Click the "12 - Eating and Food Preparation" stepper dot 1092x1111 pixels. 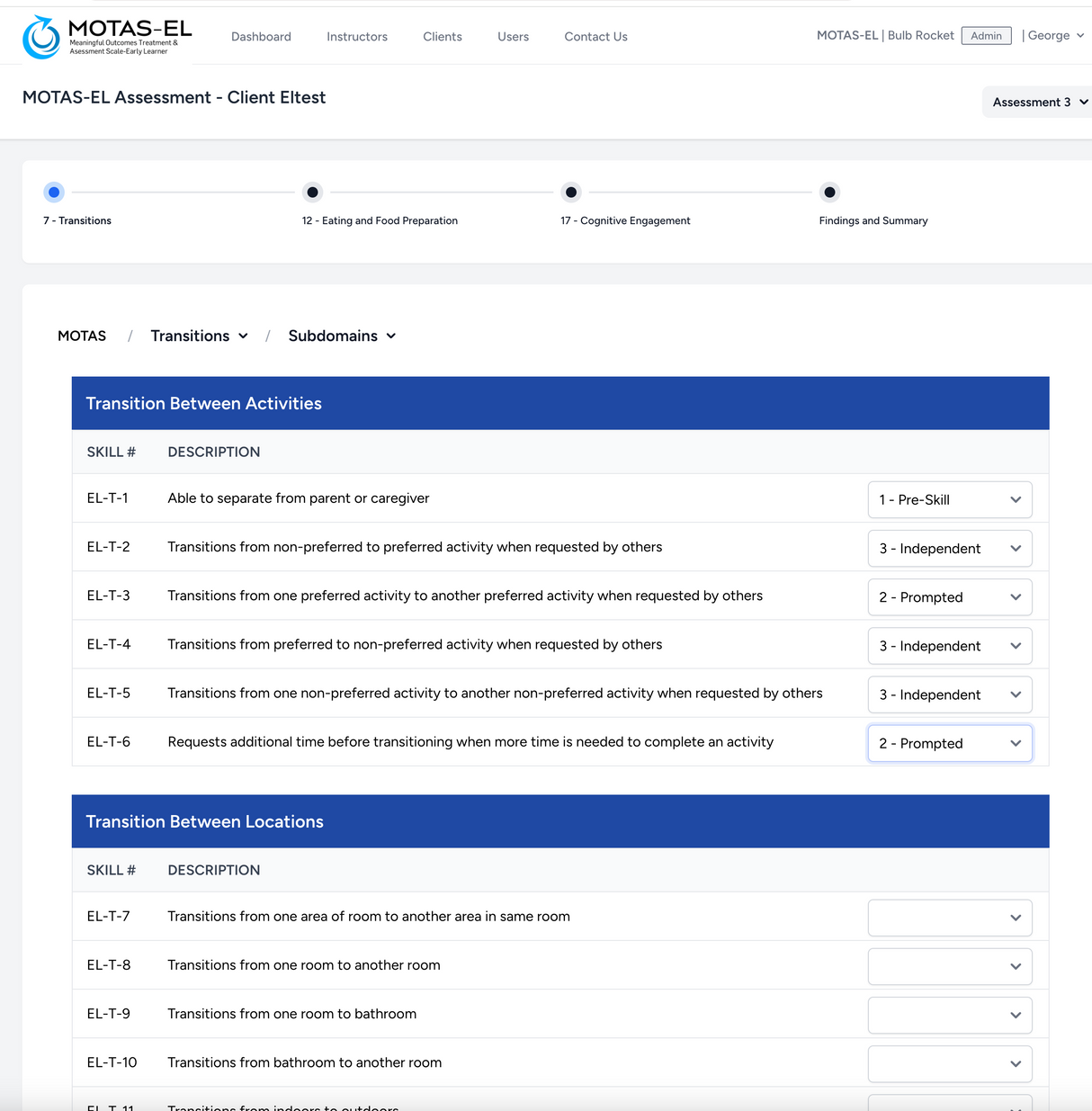coord(312,192)
